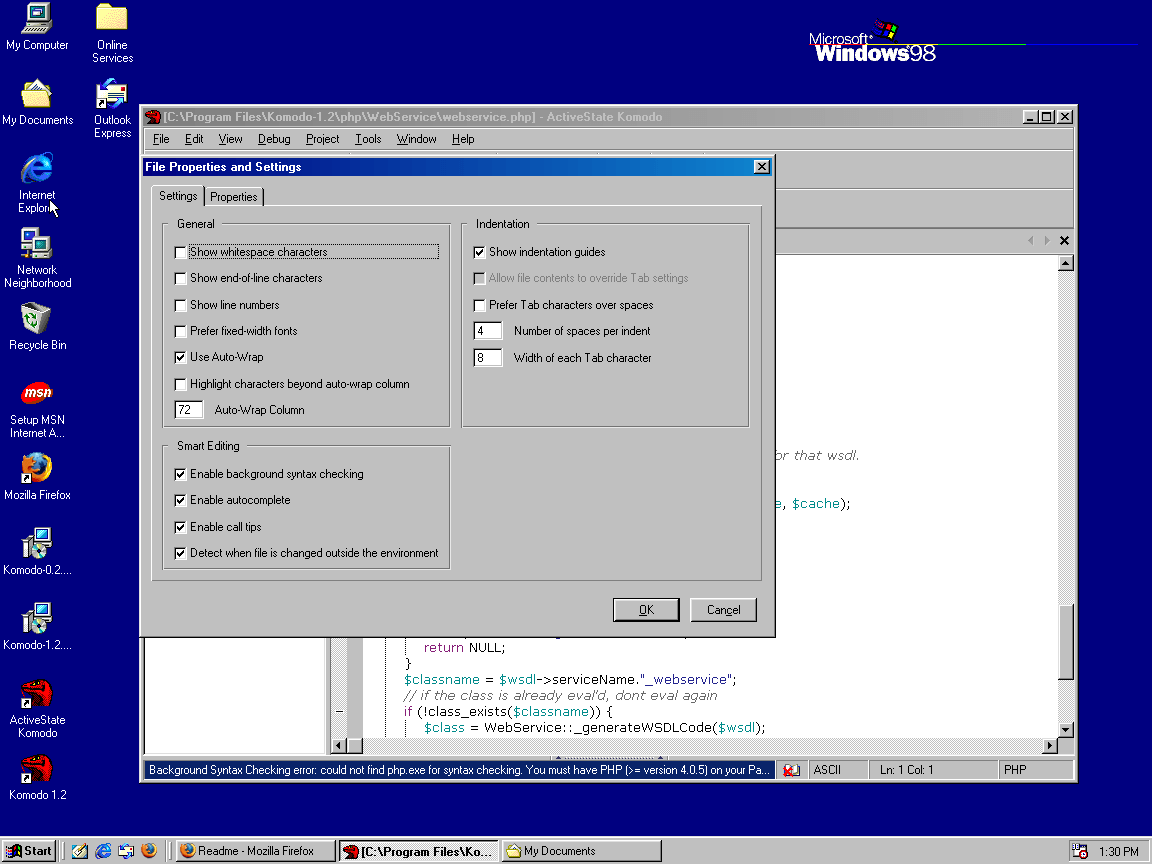1152x864 pixels.
Task: Click Komodo's title bar lizard icon
Action: (153, 117)
